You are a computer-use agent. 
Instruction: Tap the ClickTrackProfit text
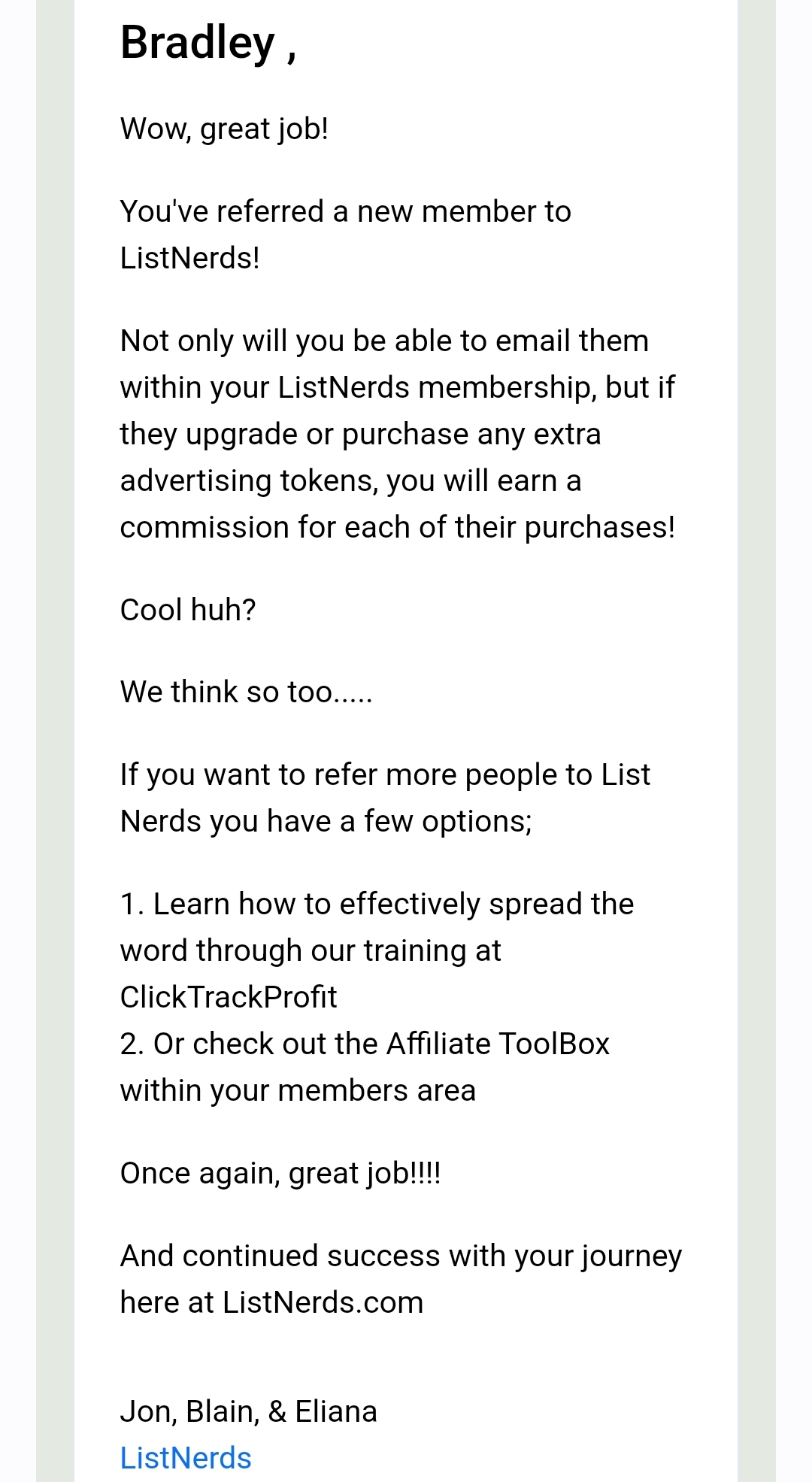tap(229, 997)
